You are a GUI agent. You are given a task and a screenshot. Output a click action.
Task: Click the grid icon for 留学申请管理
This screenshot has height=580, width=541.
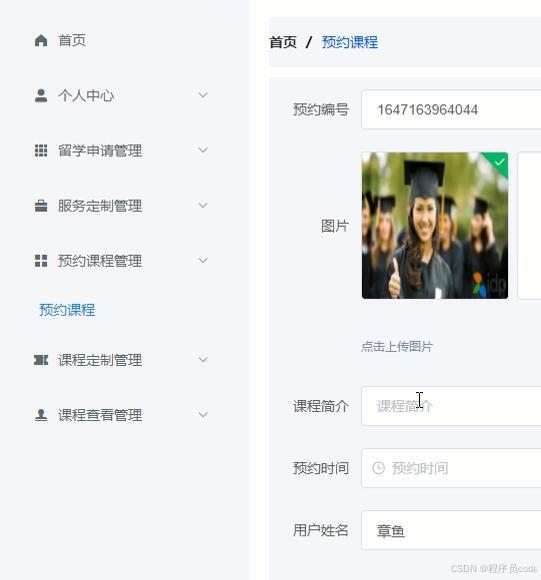41,151
